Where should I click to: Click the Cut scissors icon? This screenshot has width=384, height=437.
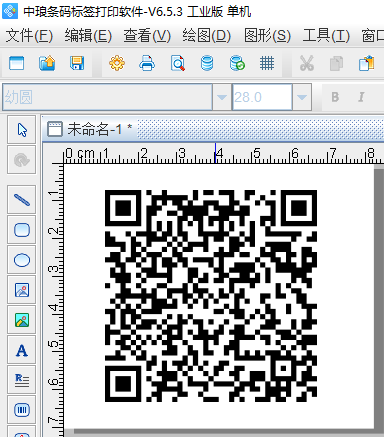(307, 63)
